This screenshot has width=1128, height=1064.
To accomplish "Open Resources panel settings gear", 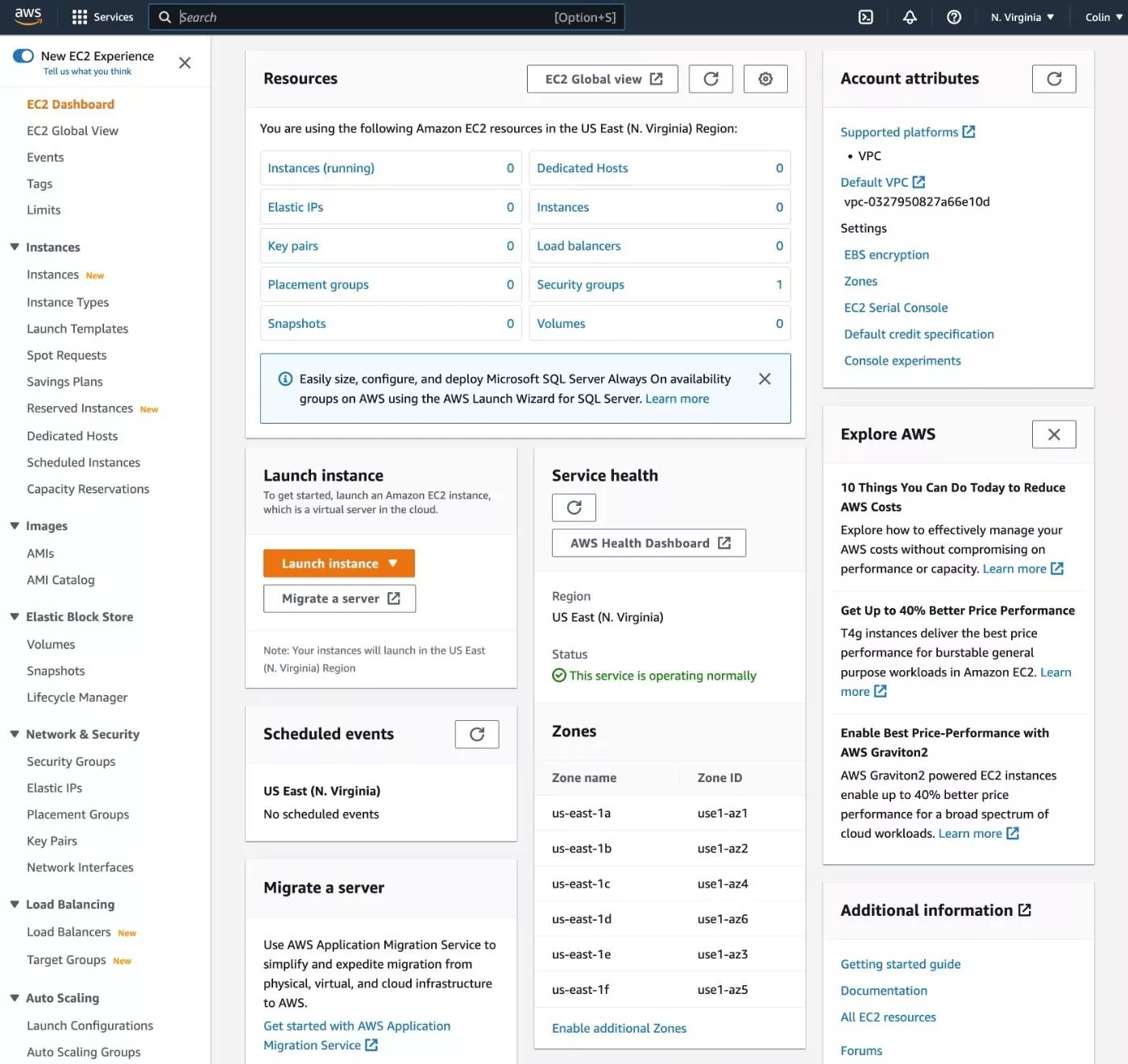I will pyautogui.click(x=765, y=79).
